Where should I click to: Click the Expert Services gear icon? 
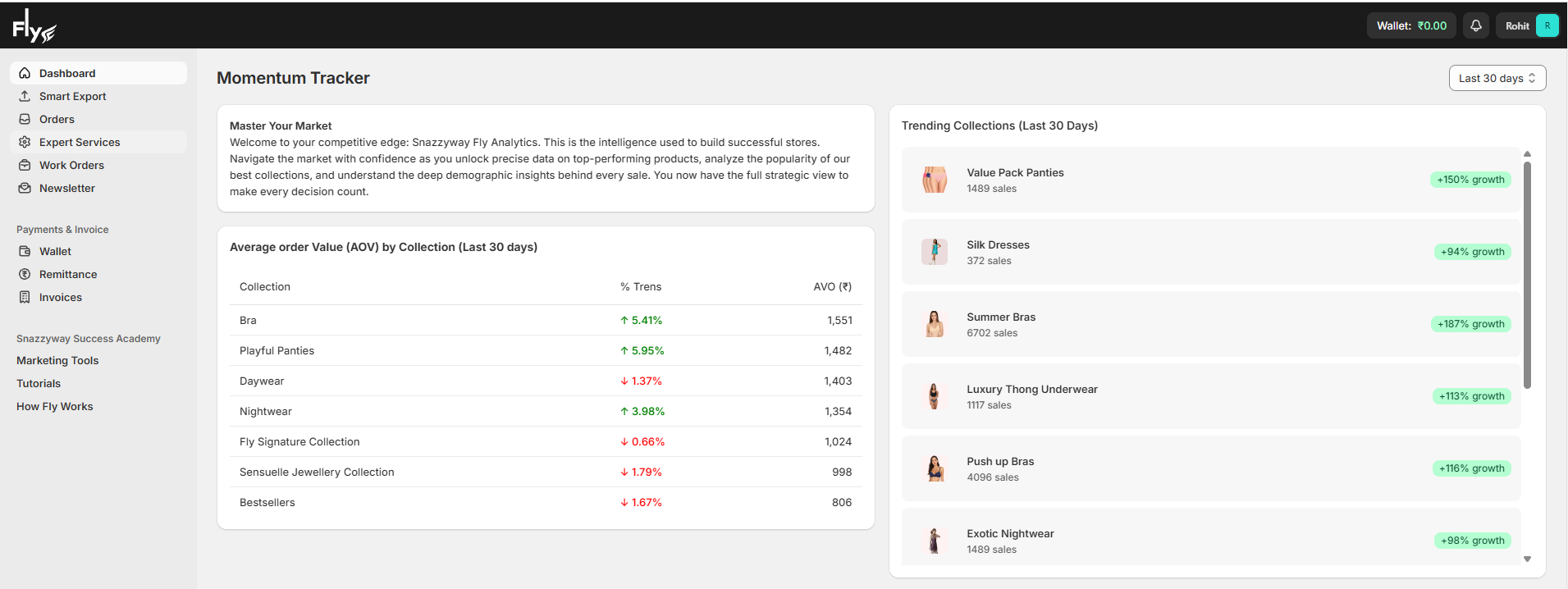pos(25,142)
